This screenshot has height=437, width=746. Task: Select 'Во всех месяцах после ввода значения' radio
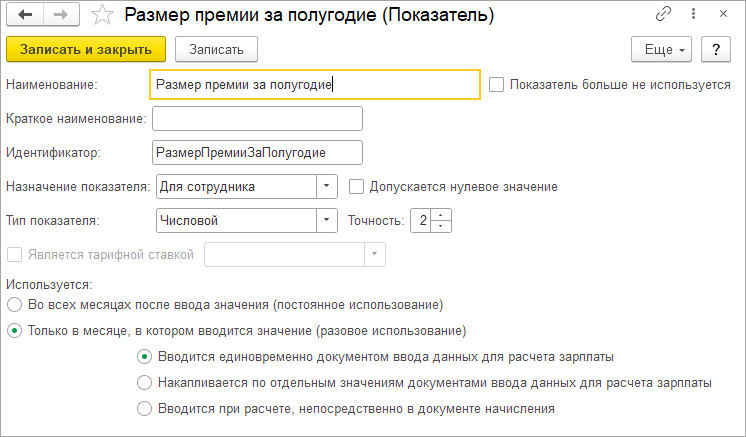click(x=14, y=304)
